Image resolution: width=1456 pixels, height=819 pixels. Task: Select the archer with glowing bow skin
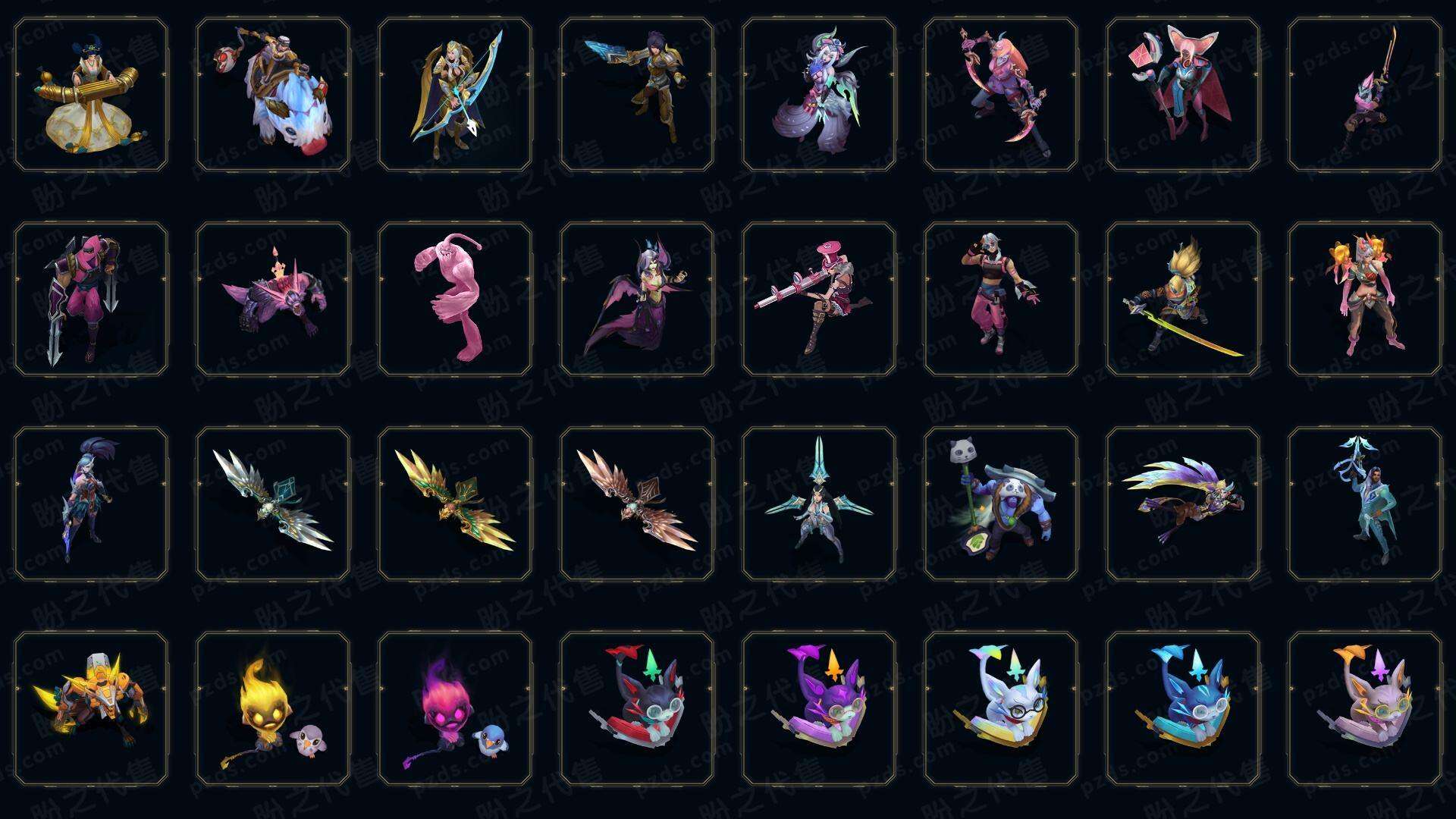coord(455,95)
